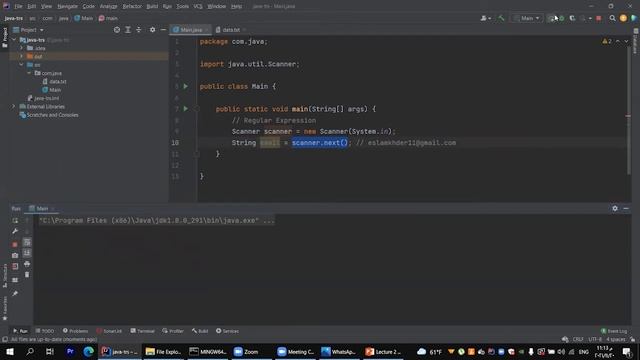
Task: Click the CRLF line separator in status bar
Action: [x=578, y=340]
